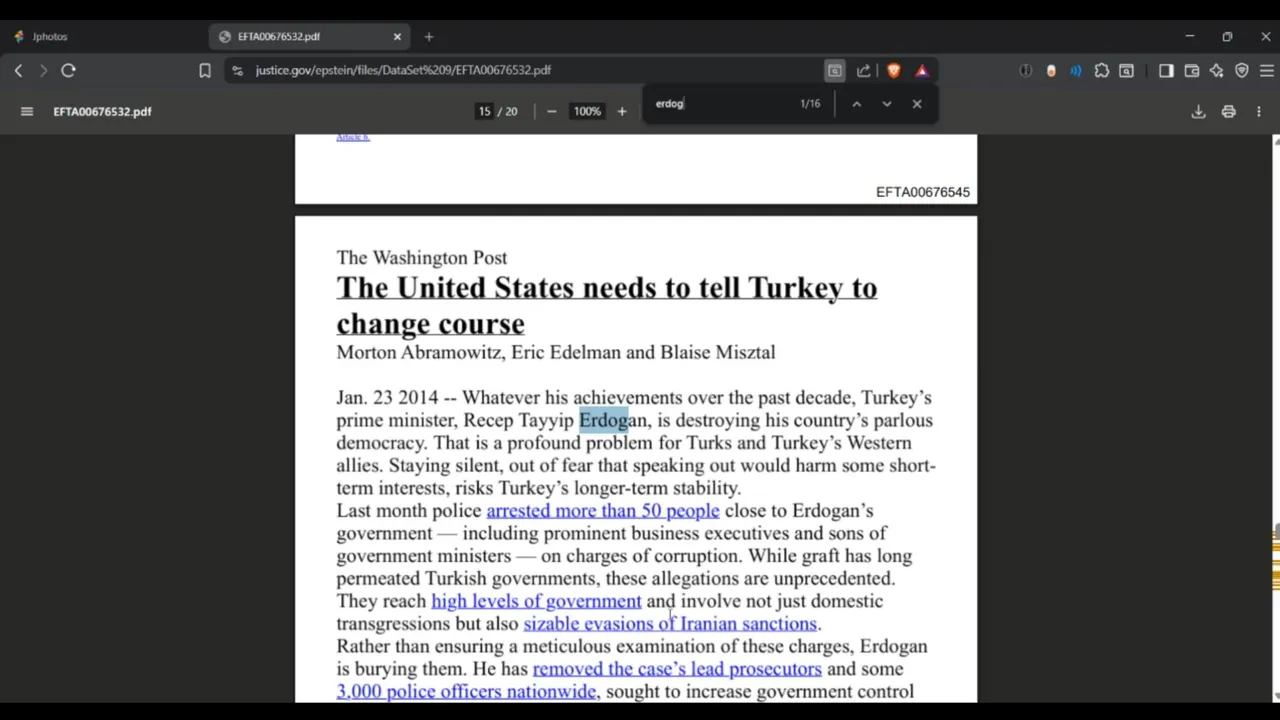Close the find bar

(x=917, y=103)
